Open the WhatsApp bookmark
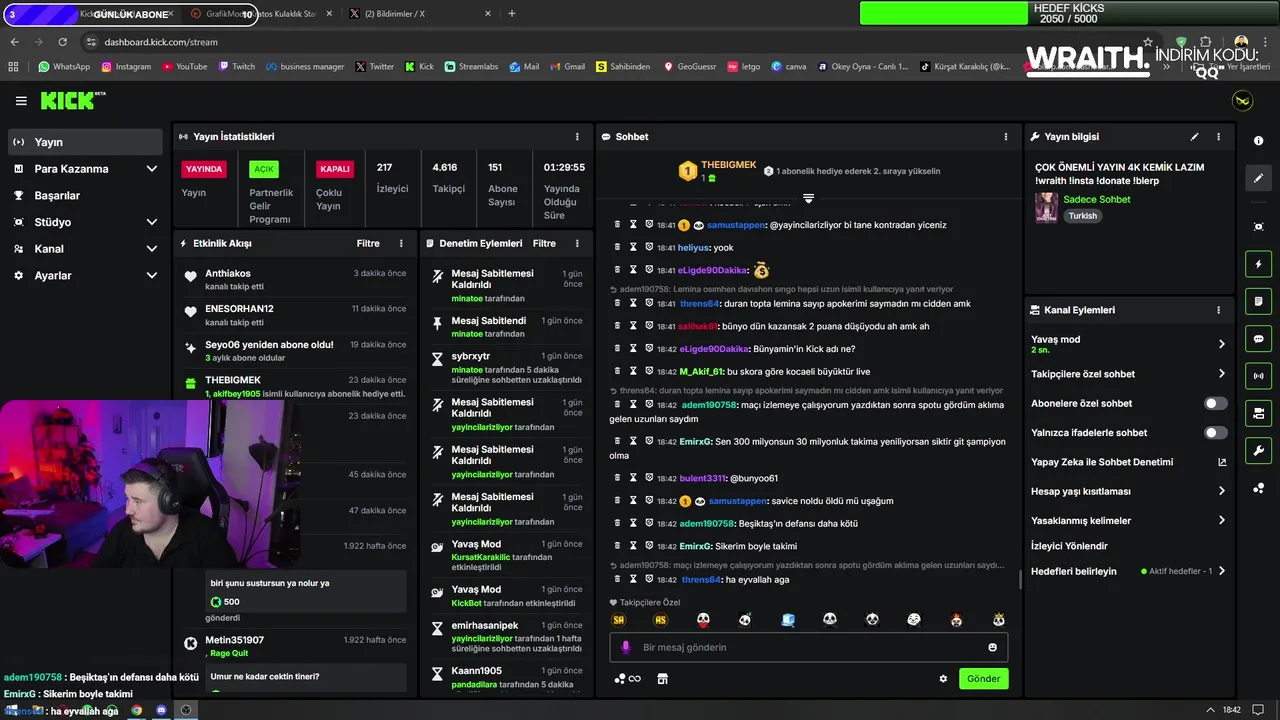The width and height of the screenshot is (1280, 720). pyautogui.click(x=64, y=67)
